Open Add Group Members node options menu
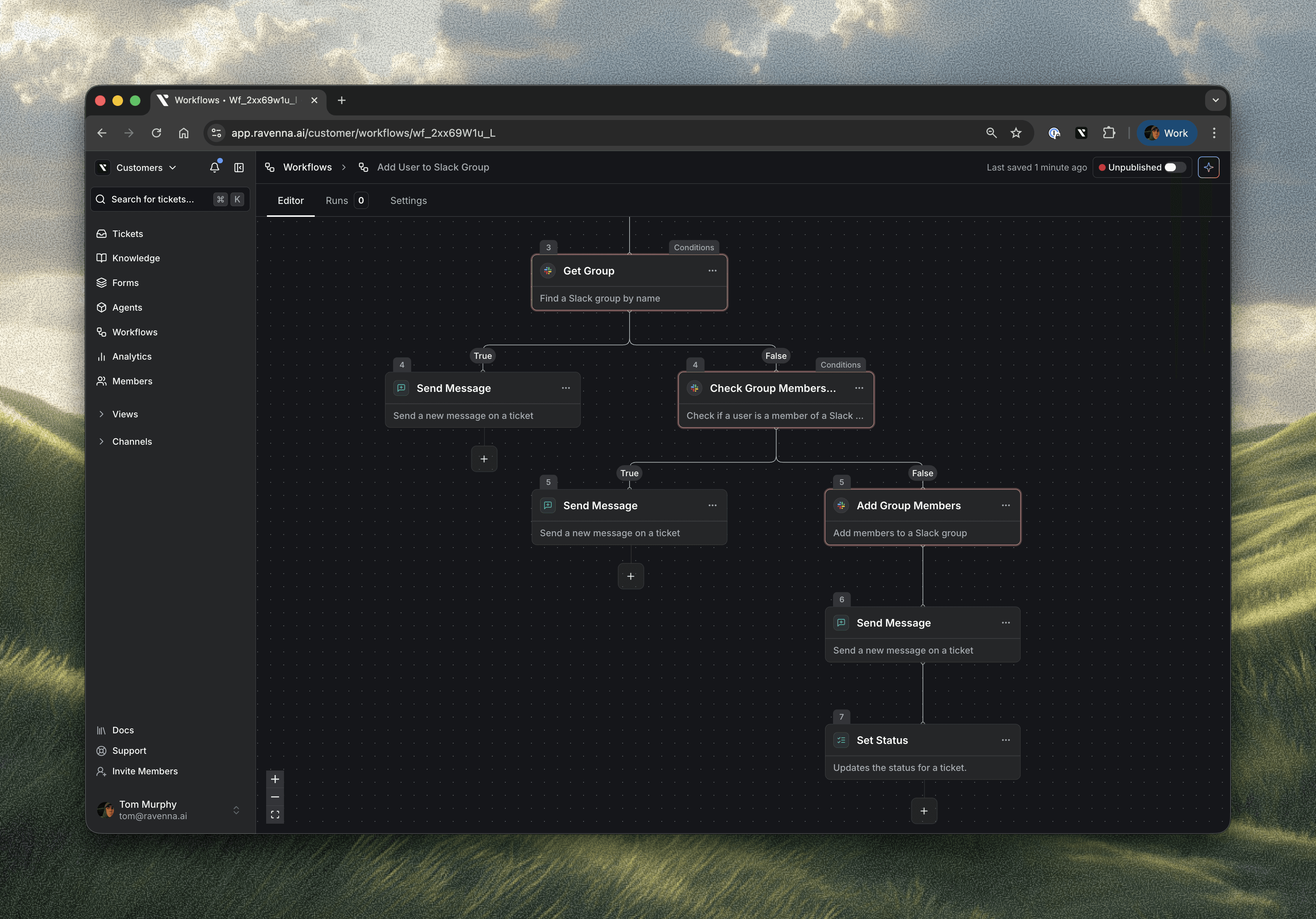This screenshot has width=1316, height=919. (1005, 505)
